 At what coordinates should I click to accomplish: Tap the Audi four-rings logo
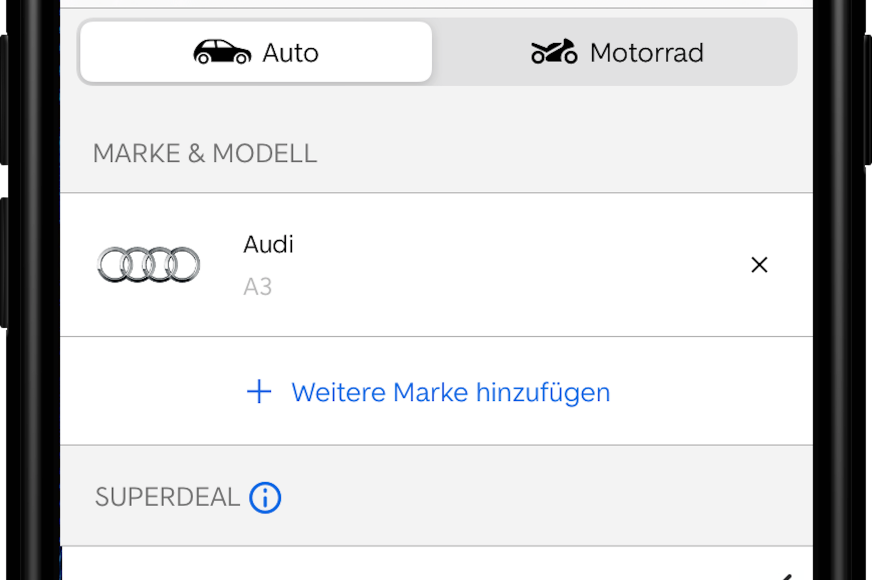pos(148,265)
